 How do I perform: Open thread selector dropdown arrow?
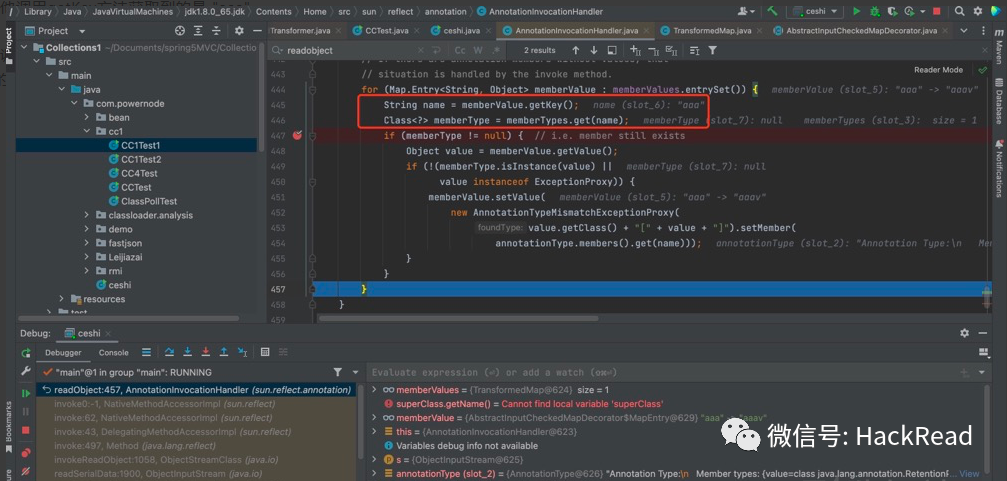click(x=355, y=372)
